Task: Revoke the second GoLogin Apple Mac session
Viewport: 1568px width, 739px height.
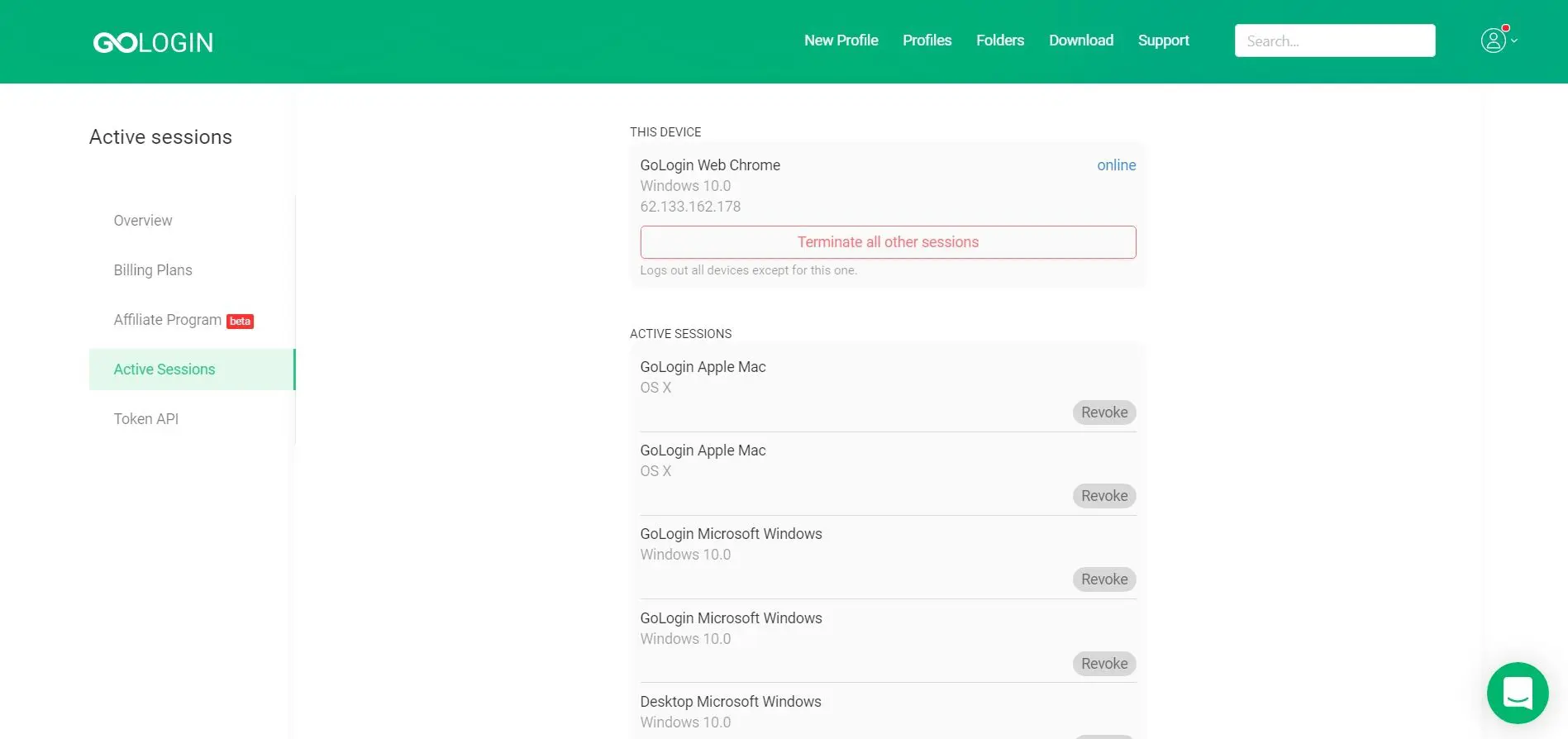Action: point(1104,496)
